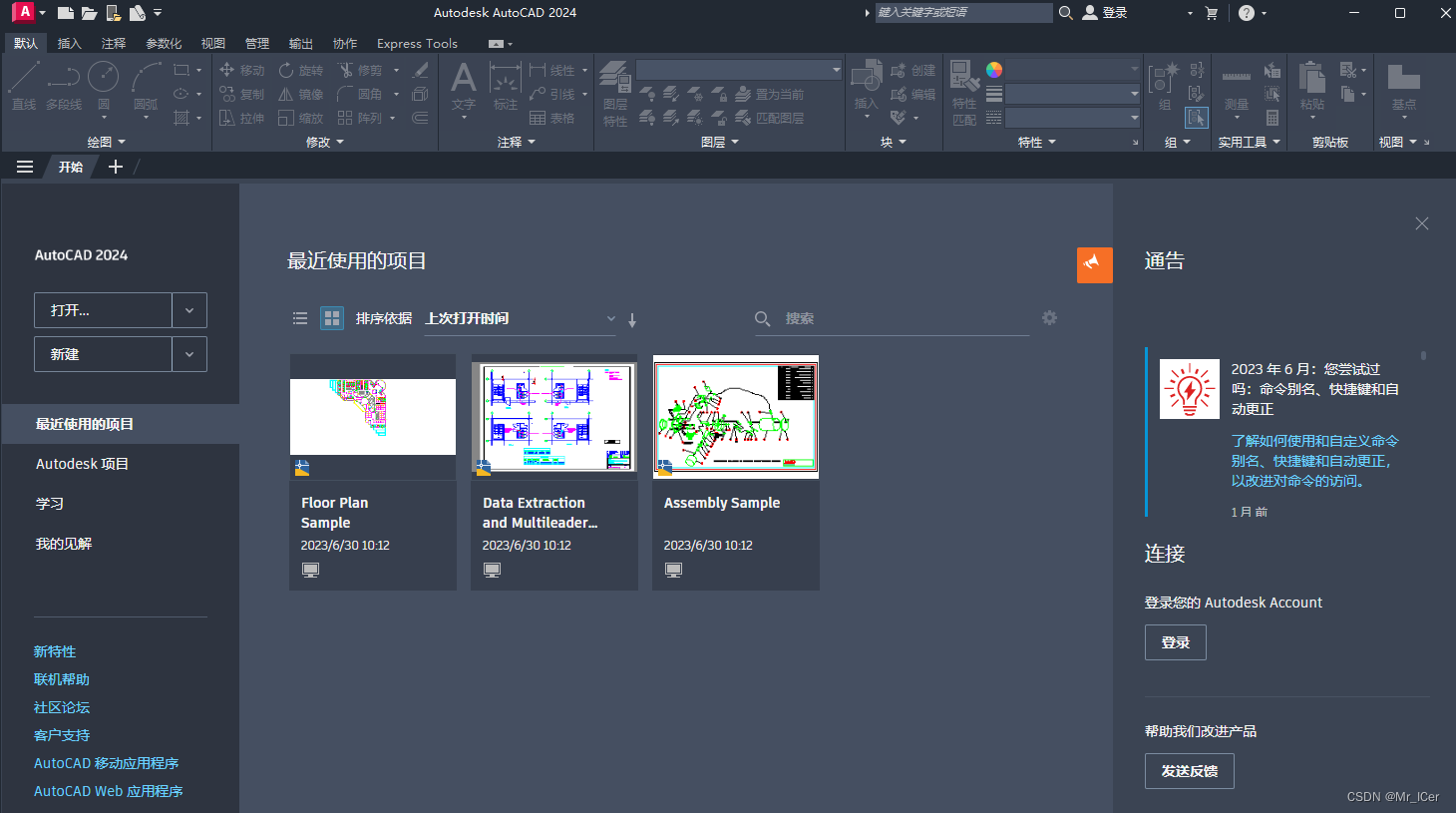Viewport: 1456px width, 813px height.
Task: Open the Floor Plan Sample thumbnail
Action: click(373, 417)
